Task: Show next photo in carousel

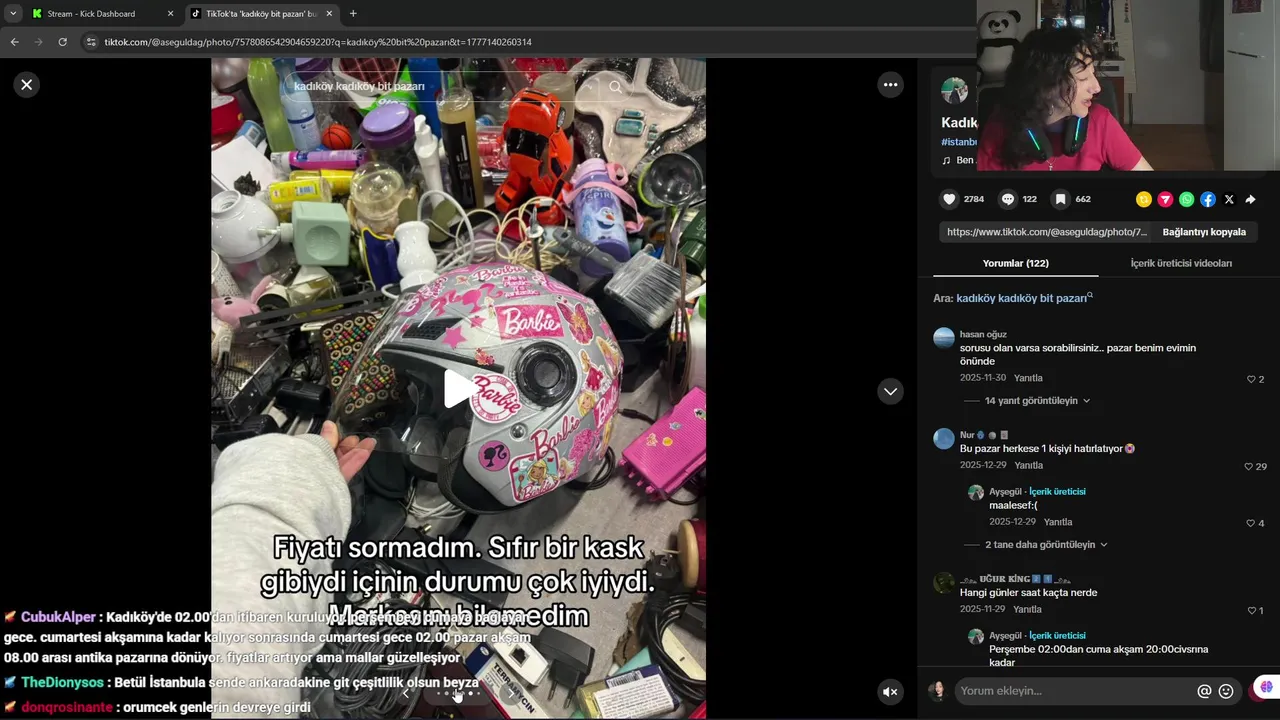Action: coord(513,692)
